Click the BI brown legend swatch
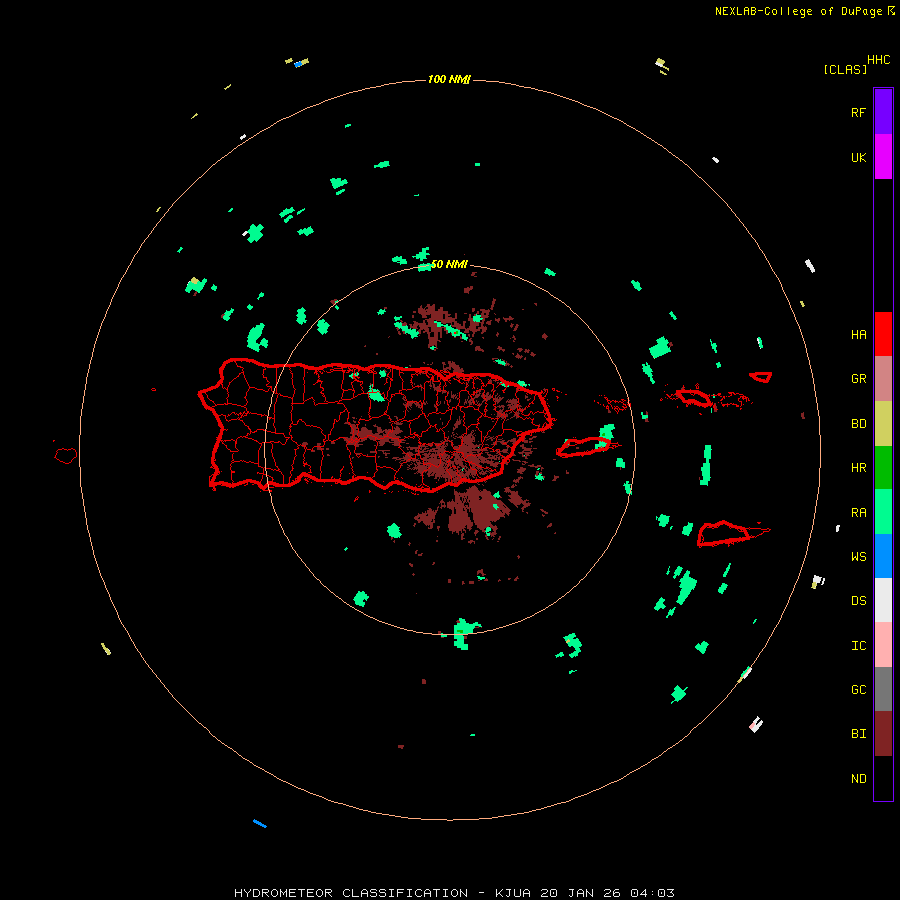 click(883, 734)
